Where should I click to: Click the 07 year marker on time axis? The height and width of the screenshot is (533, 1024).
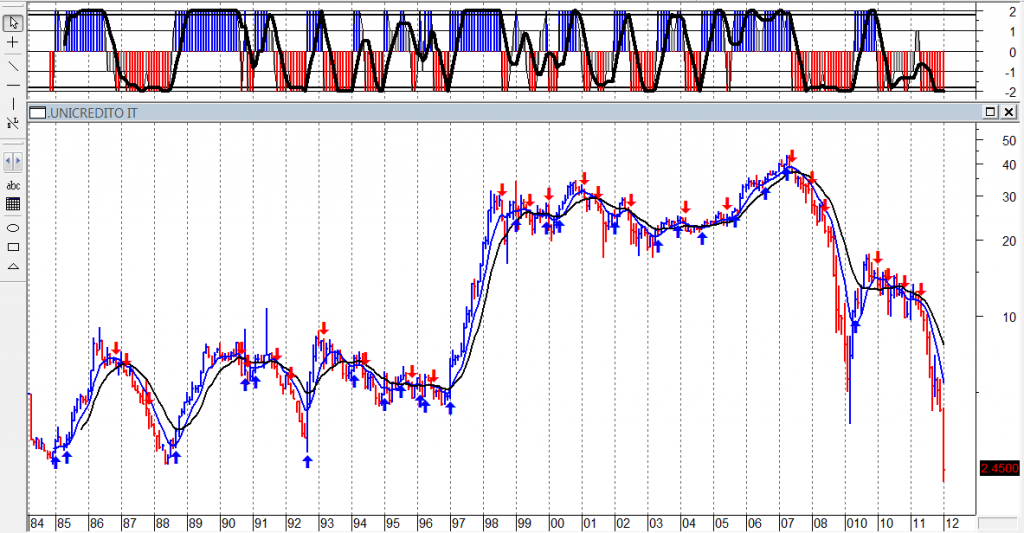pyautogui.click(x=787, y=523)
